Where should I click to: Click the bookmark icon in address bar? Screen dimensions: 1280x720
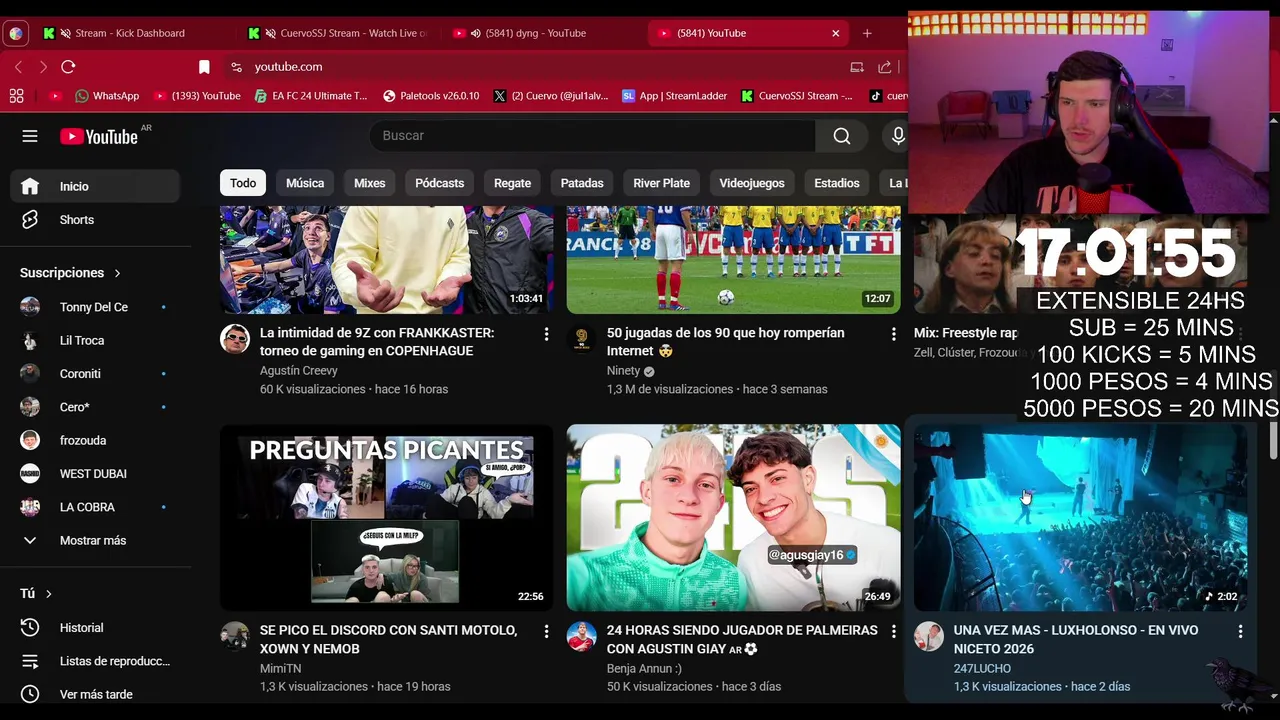204,67
